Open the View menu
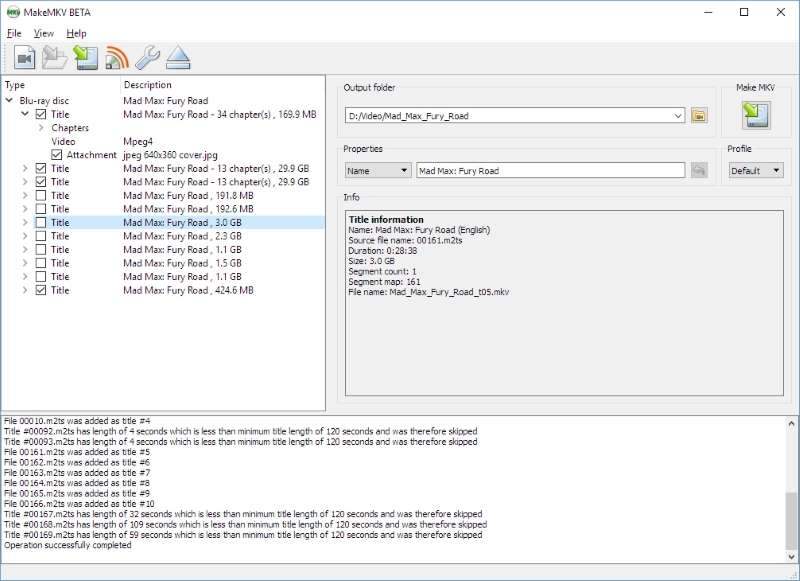 43,32
